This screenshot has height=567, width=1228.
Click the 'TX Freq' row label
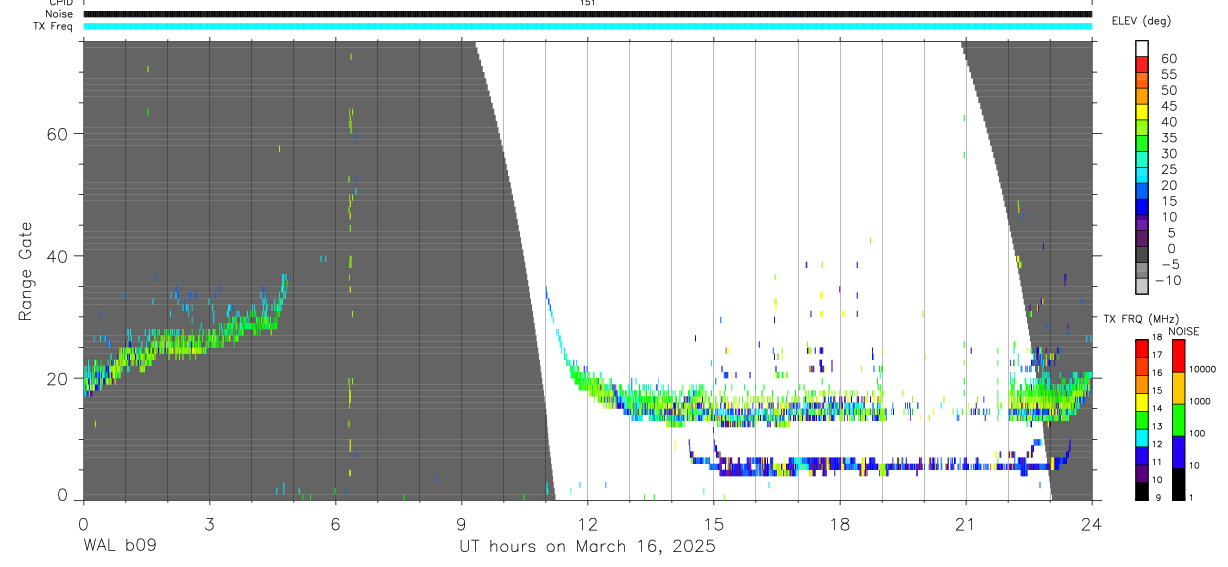[53, 26]
